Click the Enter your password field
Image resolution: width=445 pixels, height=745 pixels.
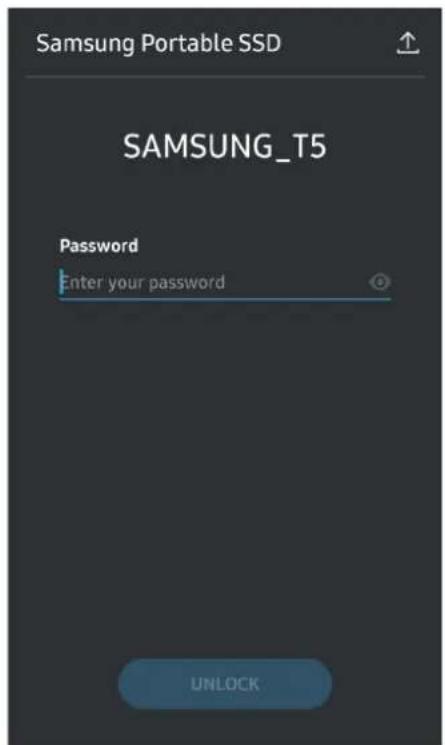pos(225,283)
